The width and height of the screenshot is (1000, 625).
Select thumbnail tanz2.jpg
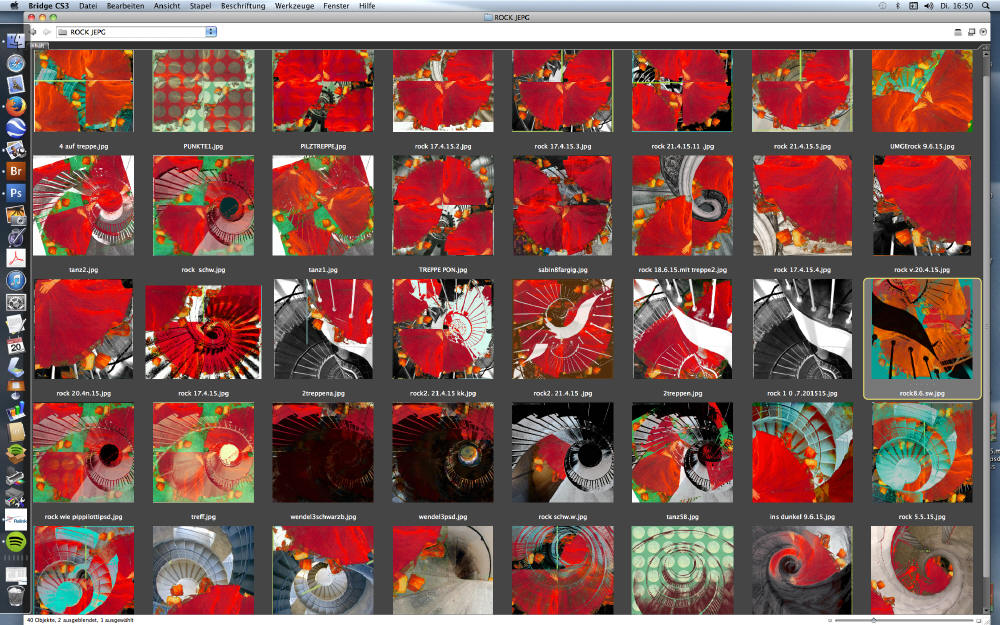(84, 205)
